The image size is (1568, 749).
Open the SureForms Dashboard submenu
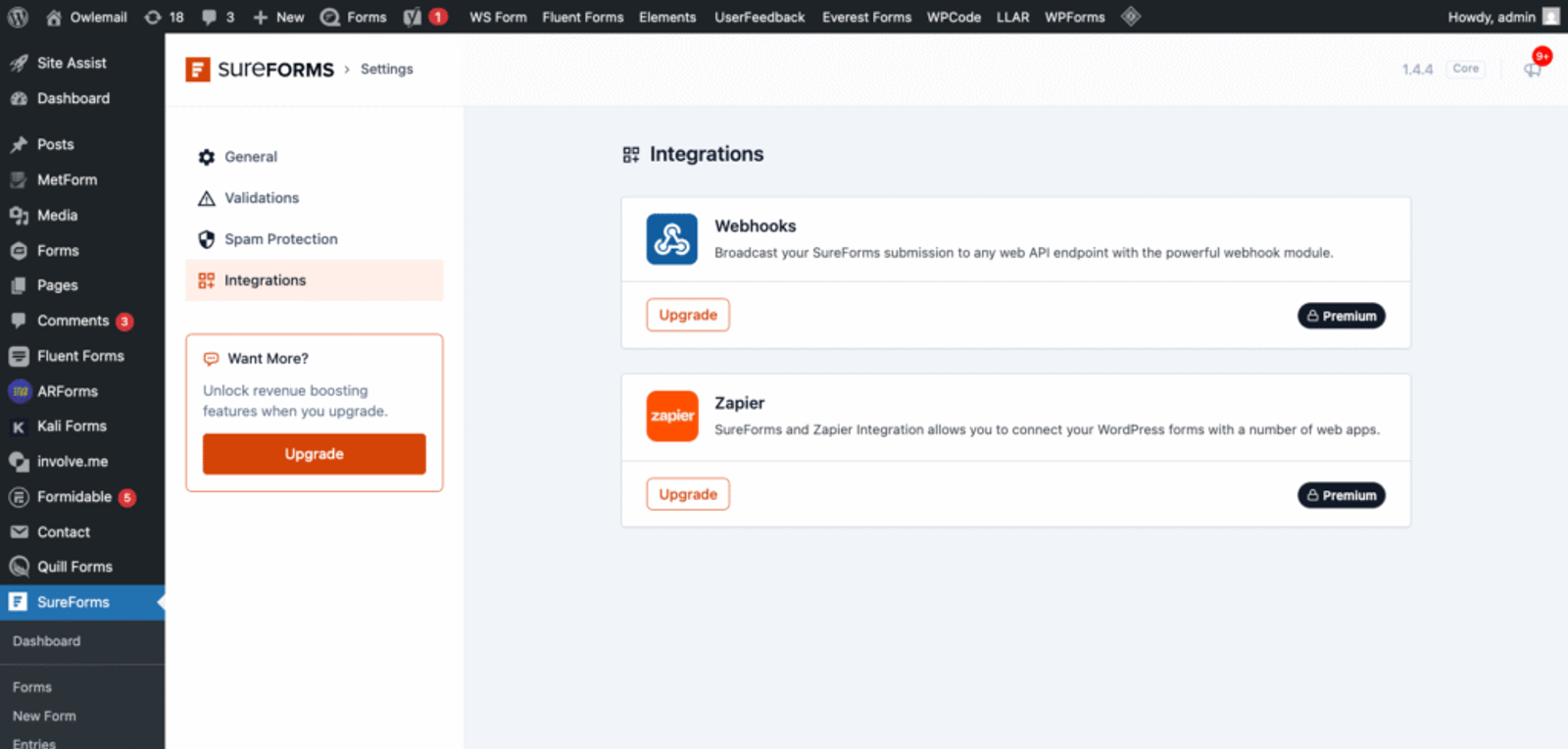point(47,641)
